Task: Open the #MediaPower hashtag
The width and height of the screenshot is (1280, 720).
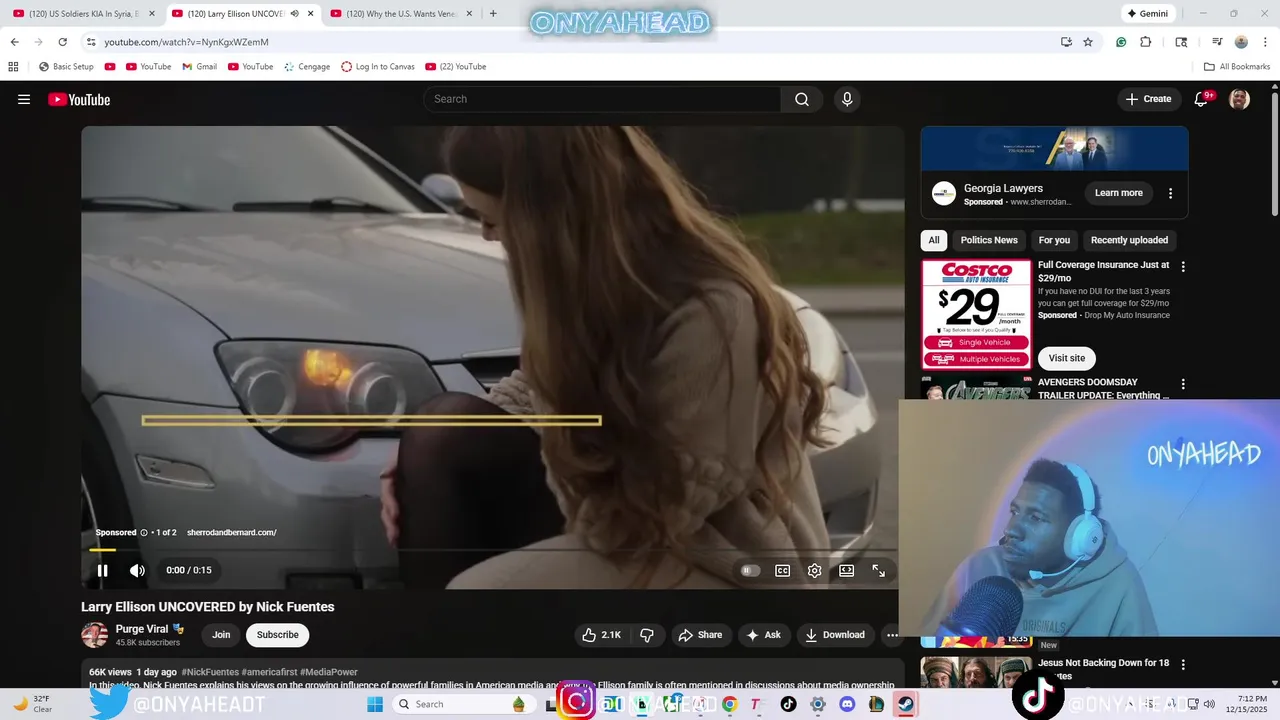Action: pyautogui.click(x=328, y=672)
